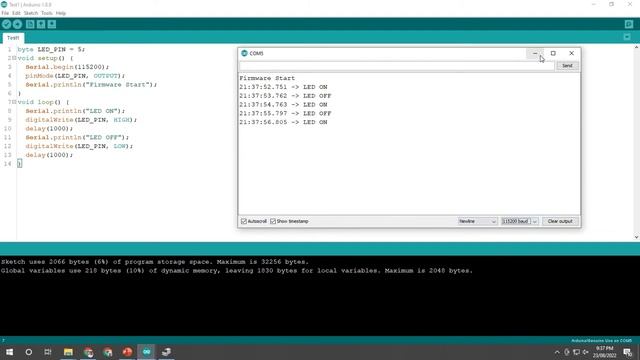Open the Newline line-ending dropdown
This screenshot has height=360, width=640.
click(x=477, y=221)
